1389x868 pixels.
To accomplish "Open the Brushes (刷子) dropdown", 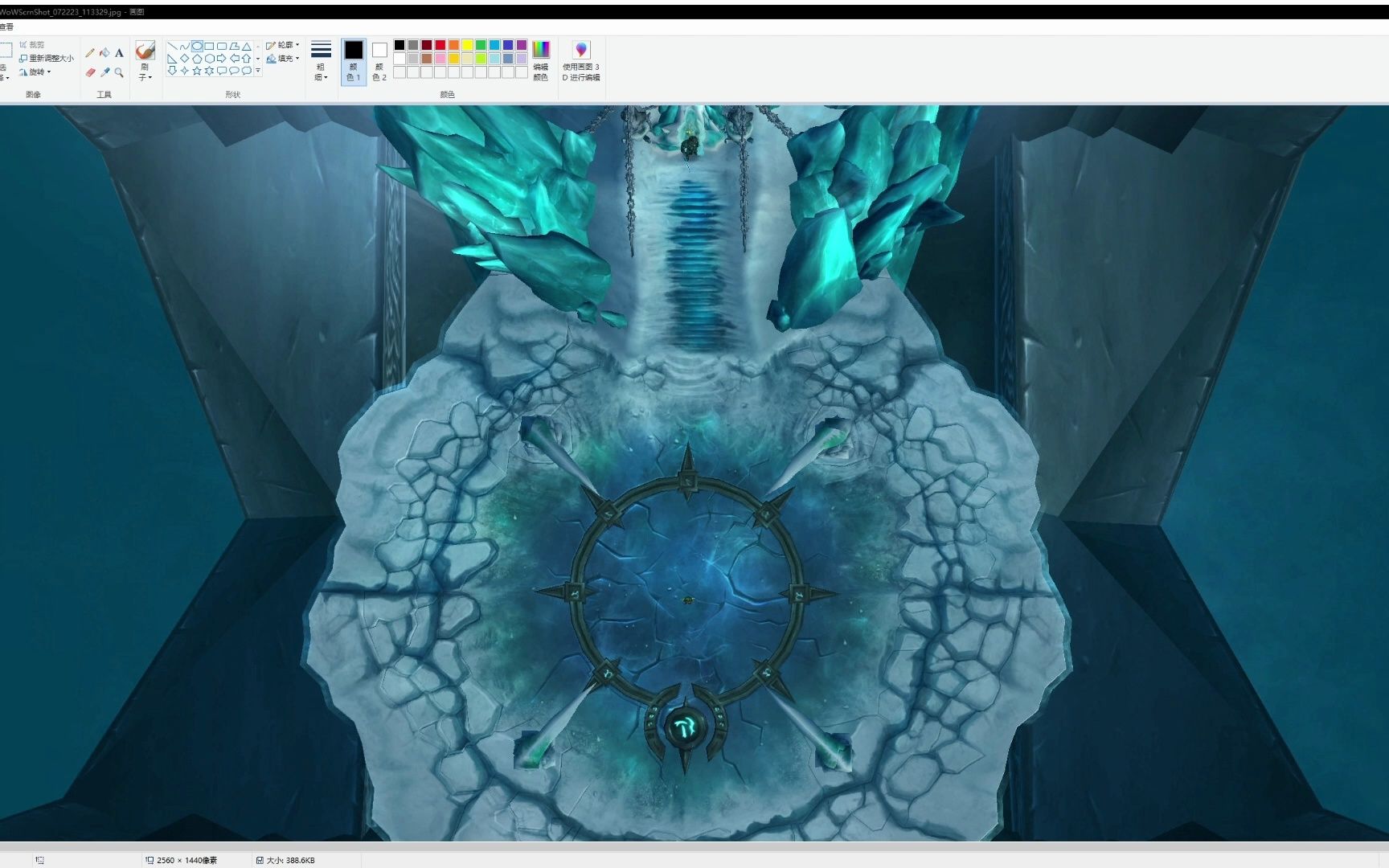I will 145,61.
